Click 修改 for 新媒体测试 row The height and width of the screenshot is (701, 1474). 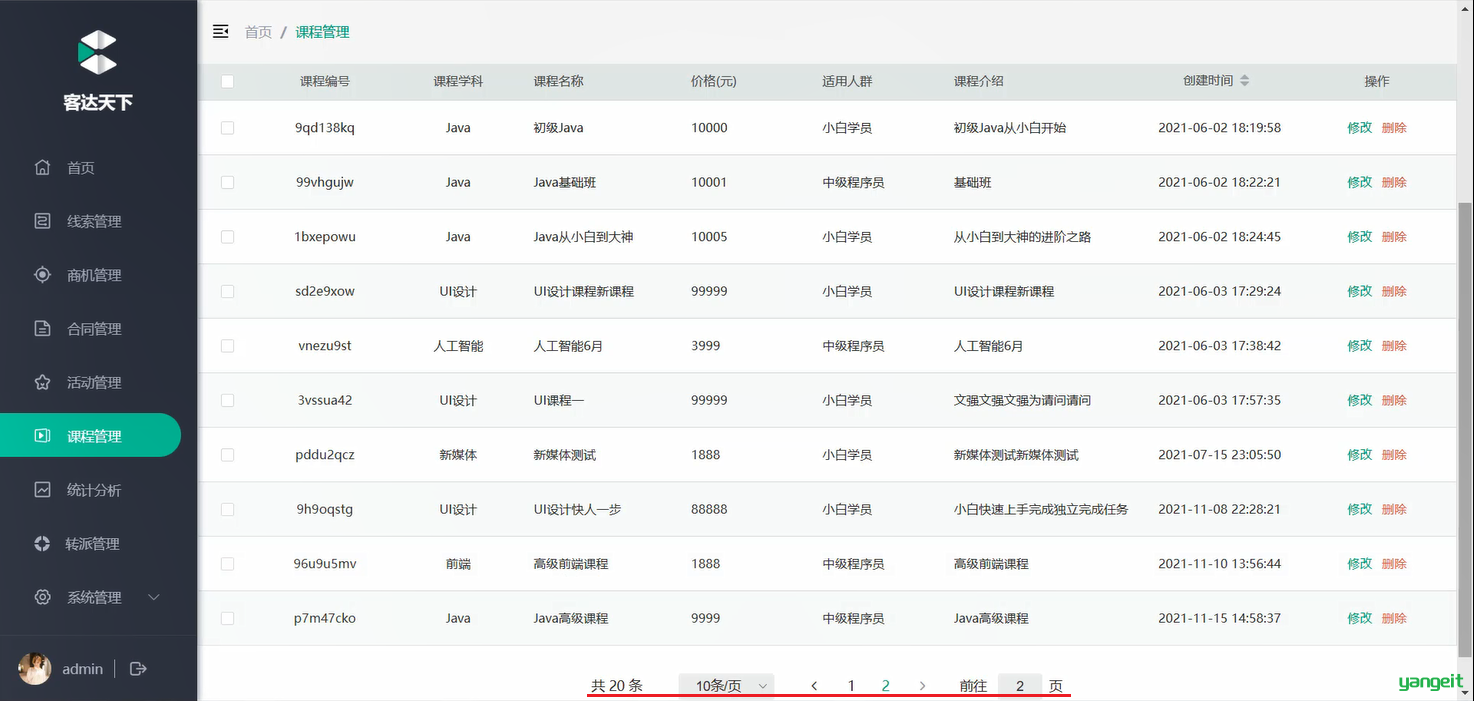(1359, 455)
